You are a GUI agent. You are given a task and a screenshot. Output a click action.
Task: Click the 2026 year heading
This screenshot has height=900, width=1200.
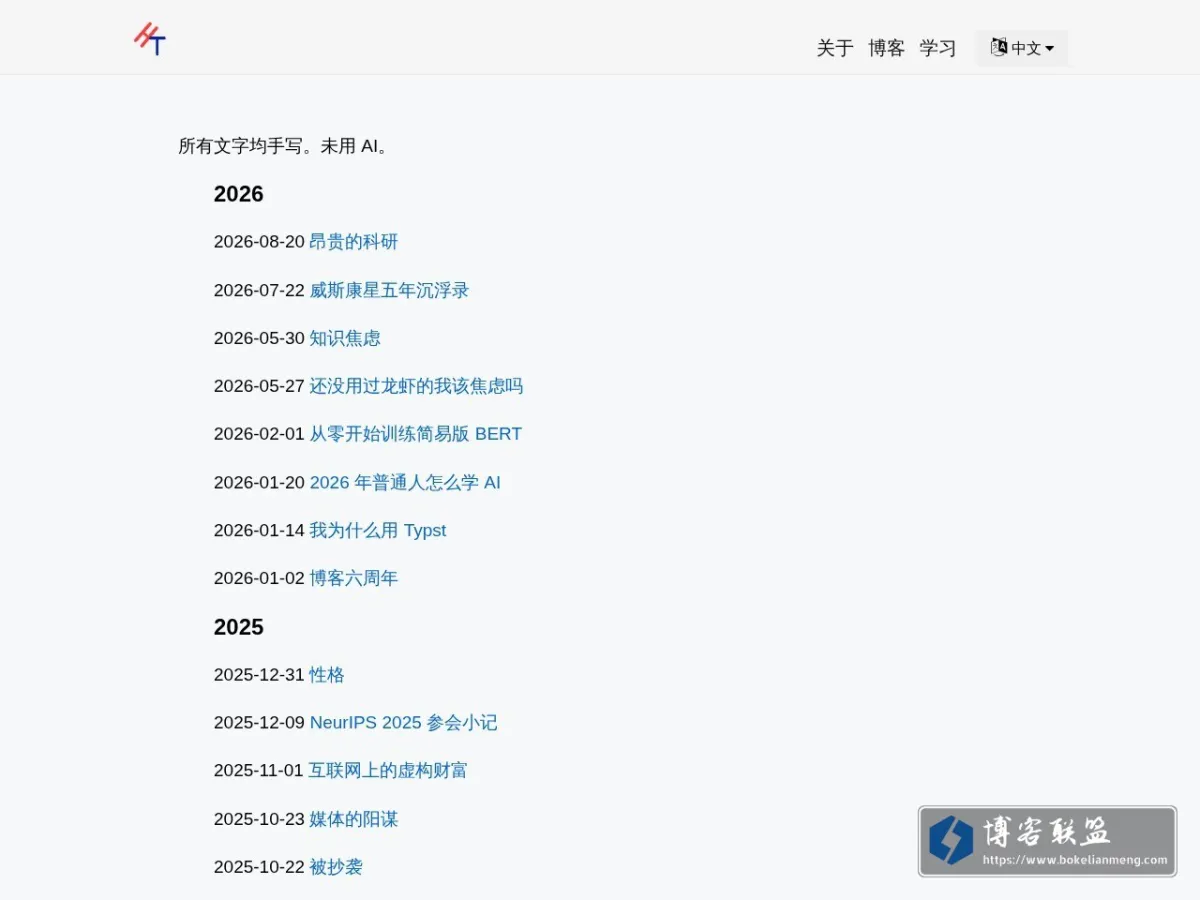(x=238, y=194)
